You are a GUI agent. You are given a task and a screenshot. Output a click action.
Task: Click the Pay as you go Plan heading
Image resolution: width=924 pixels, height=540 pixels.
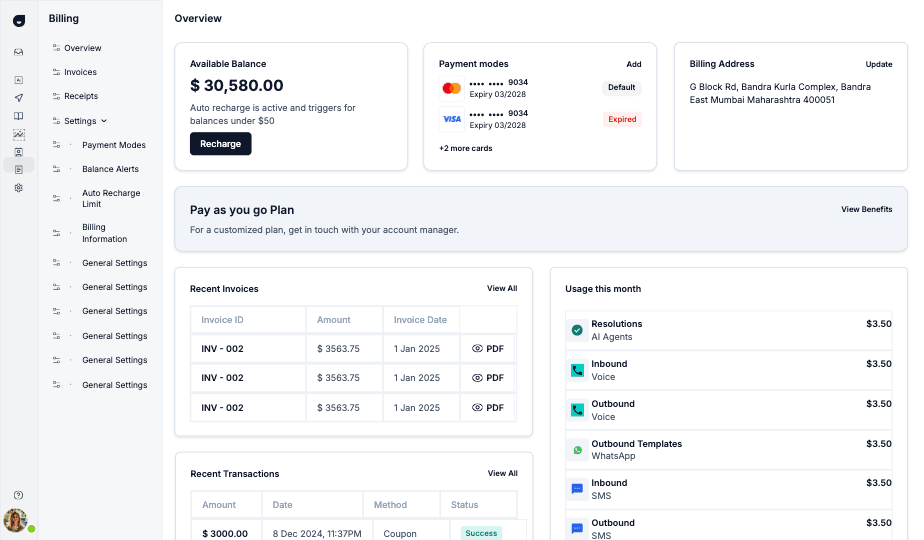242,210
